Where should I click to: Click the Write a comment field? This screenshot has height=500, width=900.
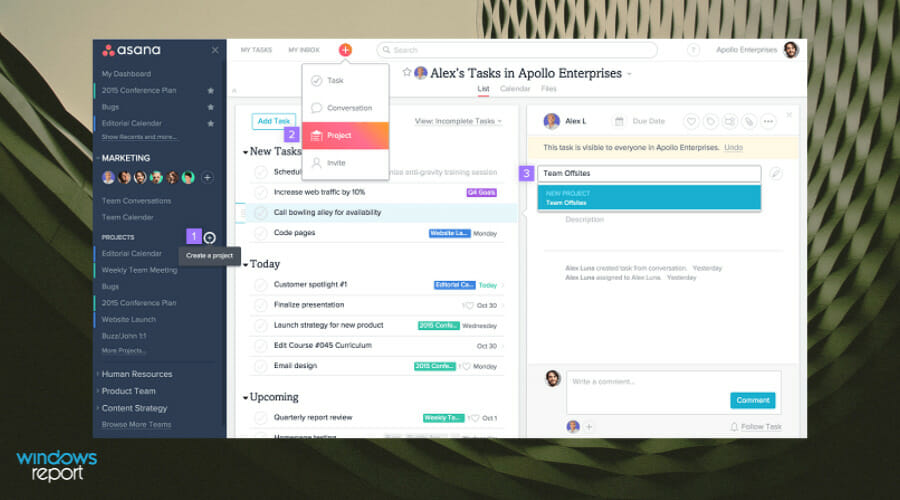tap(673, 393)
